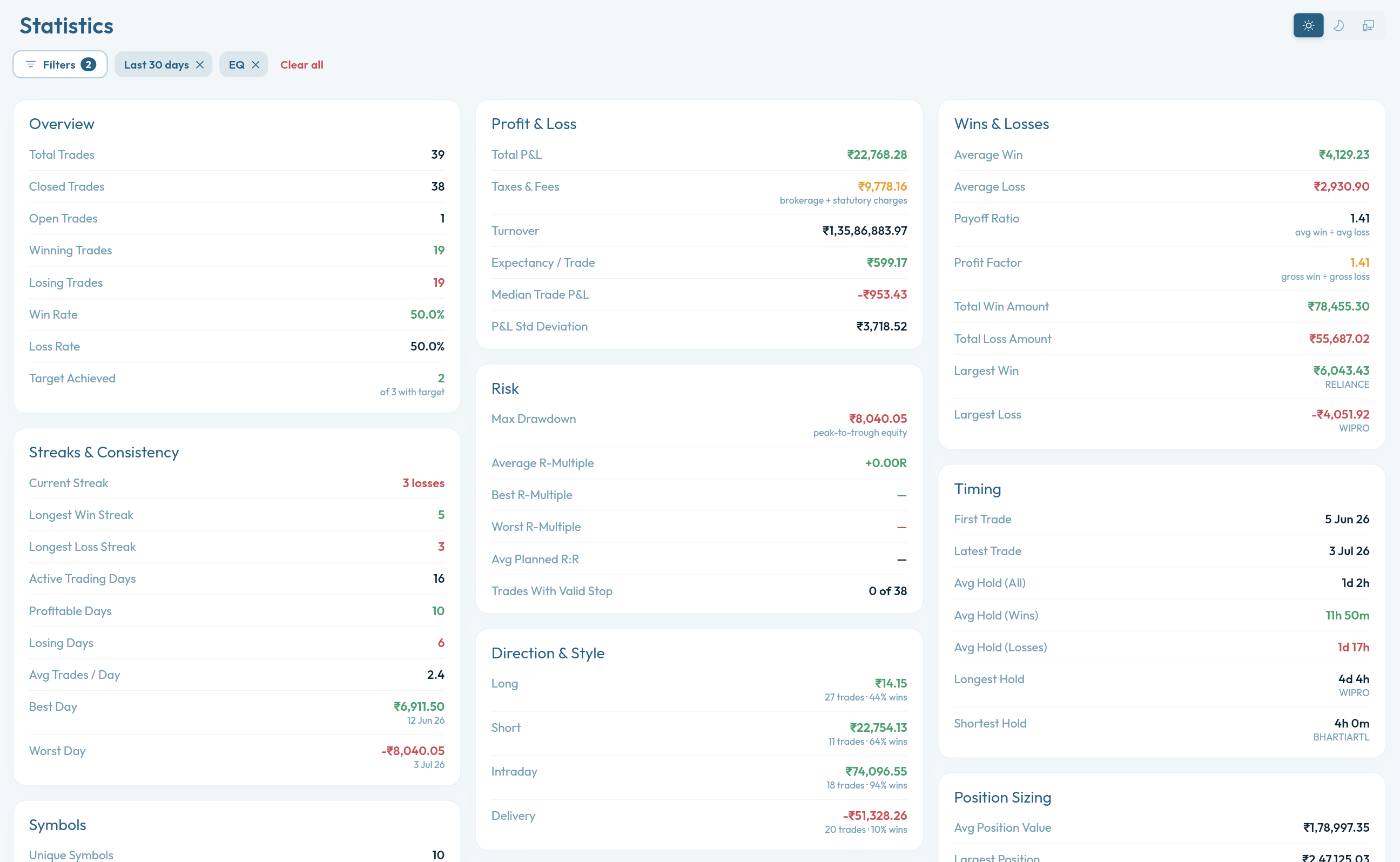
Task: Click Longest Hold value 4d 4h
Action: click(x=1354, y=679)
